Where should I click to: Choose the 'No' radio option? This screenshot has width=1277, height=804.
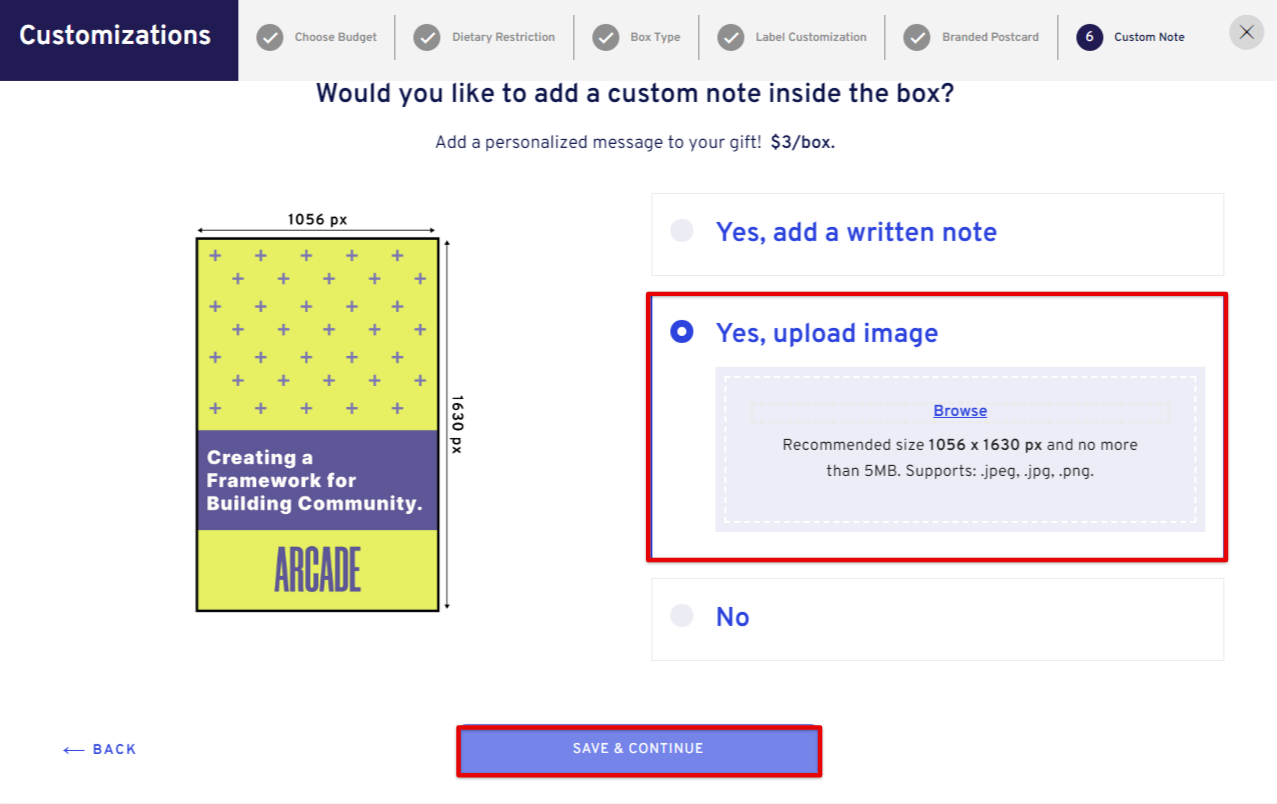point(682,615)
